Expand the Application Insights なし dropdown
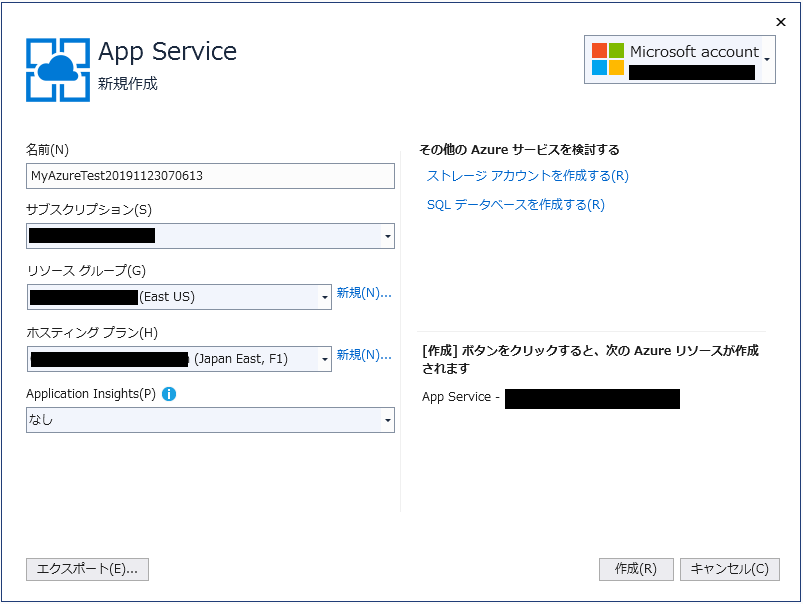Screen dimensions: 803x604 [x=387, y=421]
